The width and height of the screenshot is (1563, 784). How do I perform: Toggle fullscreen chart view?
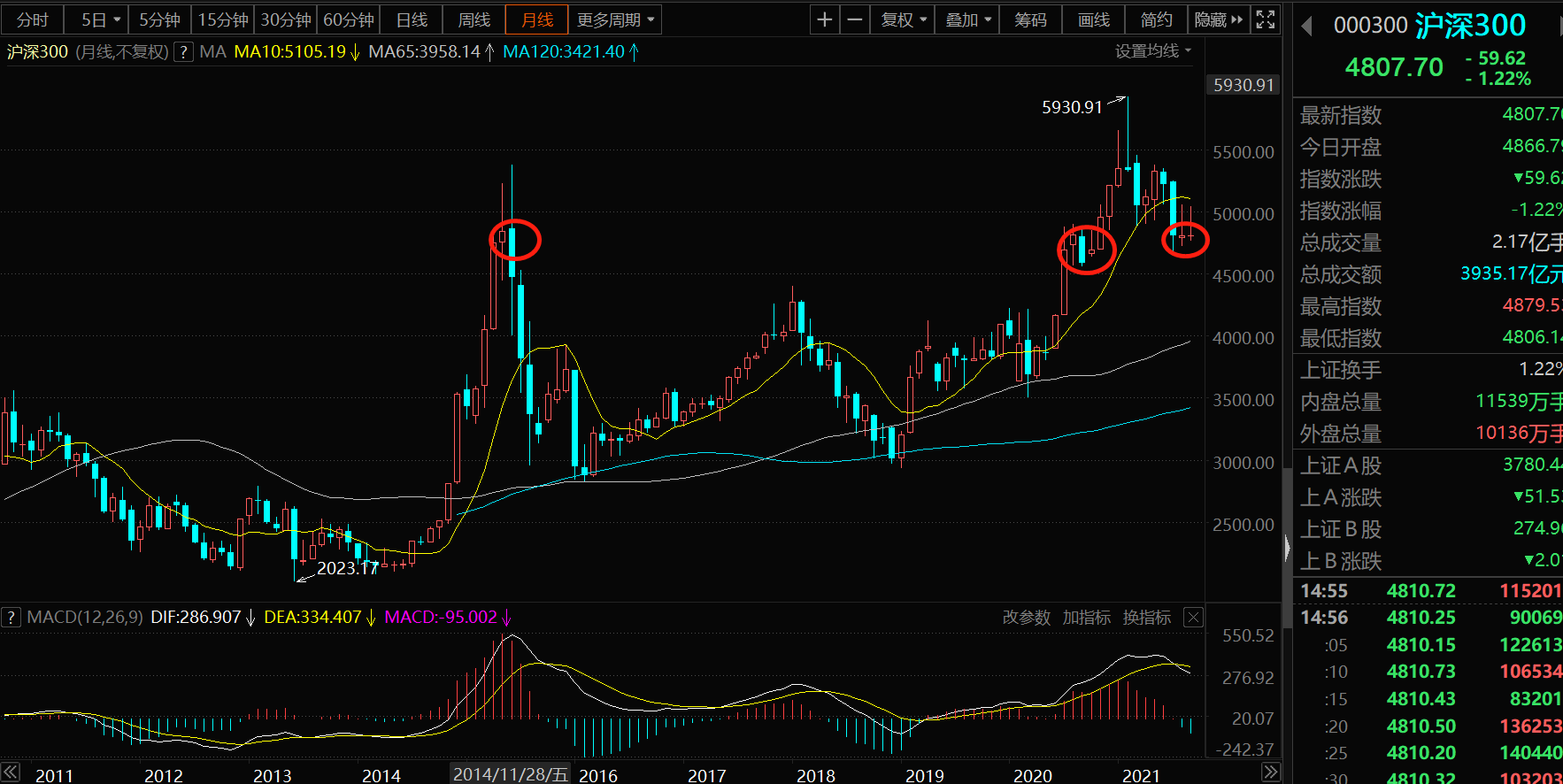pyautogui.click(x=1266, y=19)
